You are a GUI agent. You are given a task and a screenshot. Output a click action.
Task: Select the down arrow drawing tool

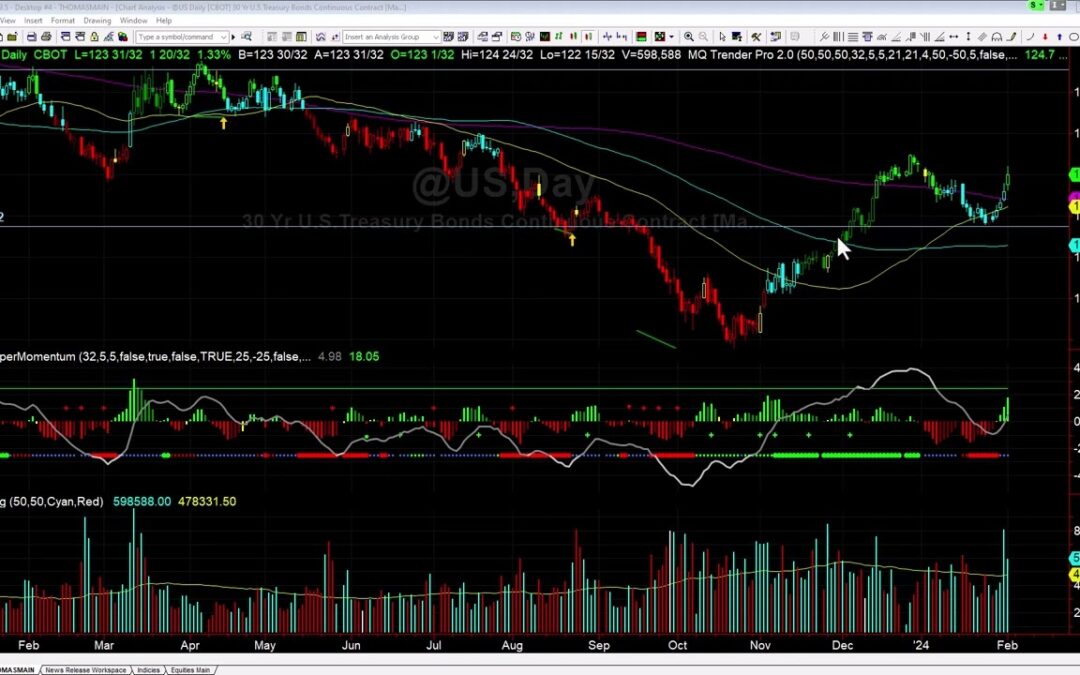[1045, 37]
